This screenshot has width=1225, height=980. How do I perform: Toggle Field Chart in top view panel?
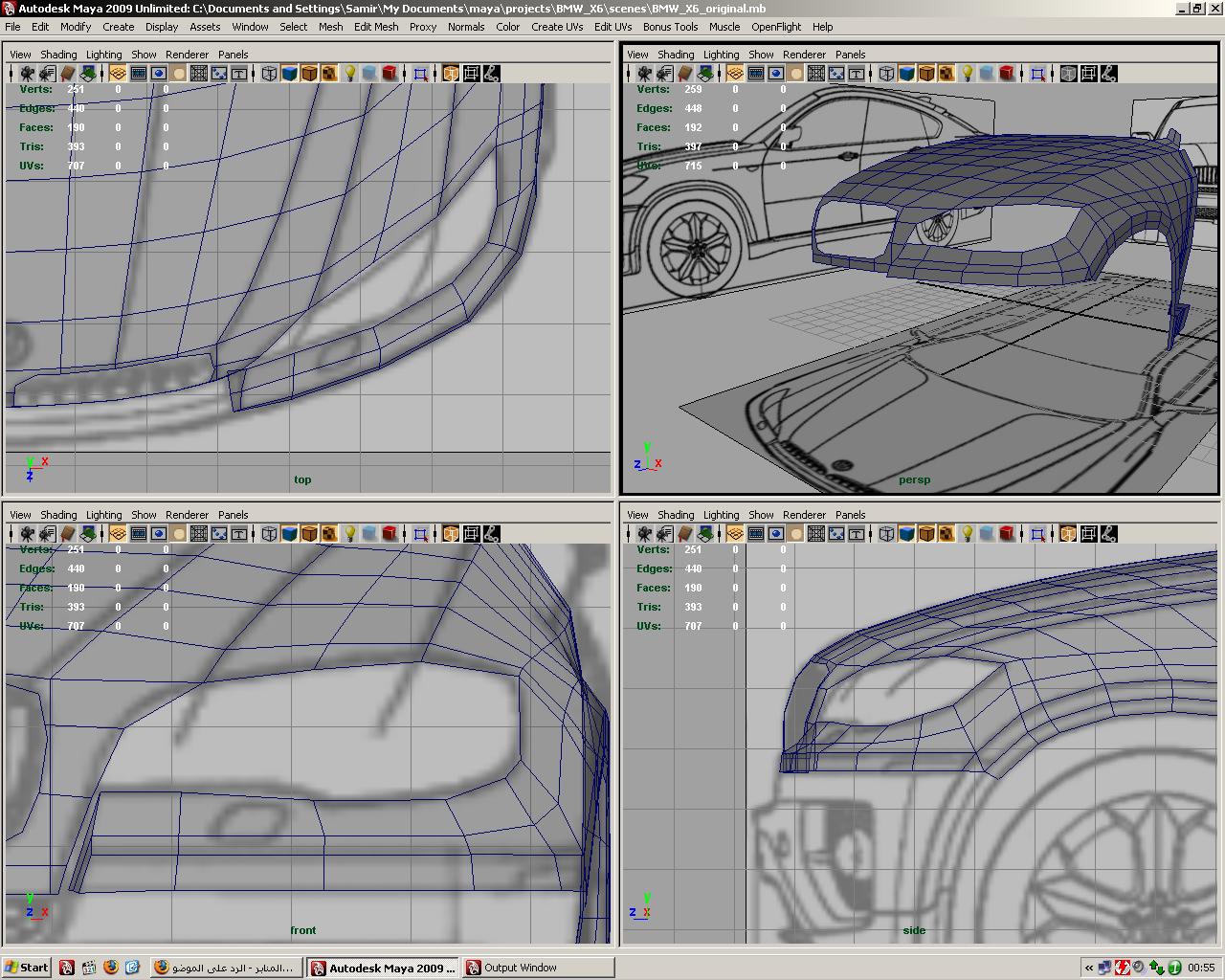tap(199, 74)
